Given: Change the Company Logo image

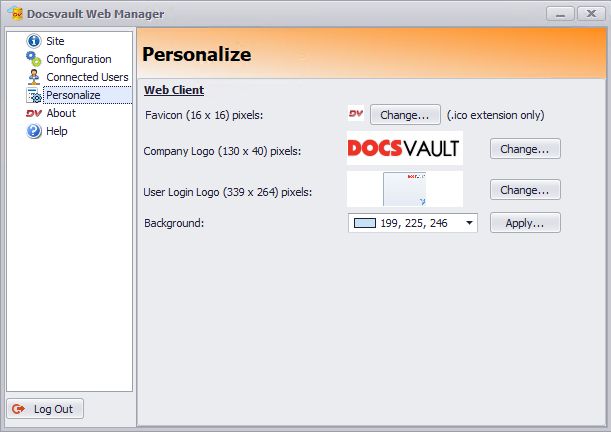Looking at the screenshot, I should pyautogui.click(x=524, y=149).
